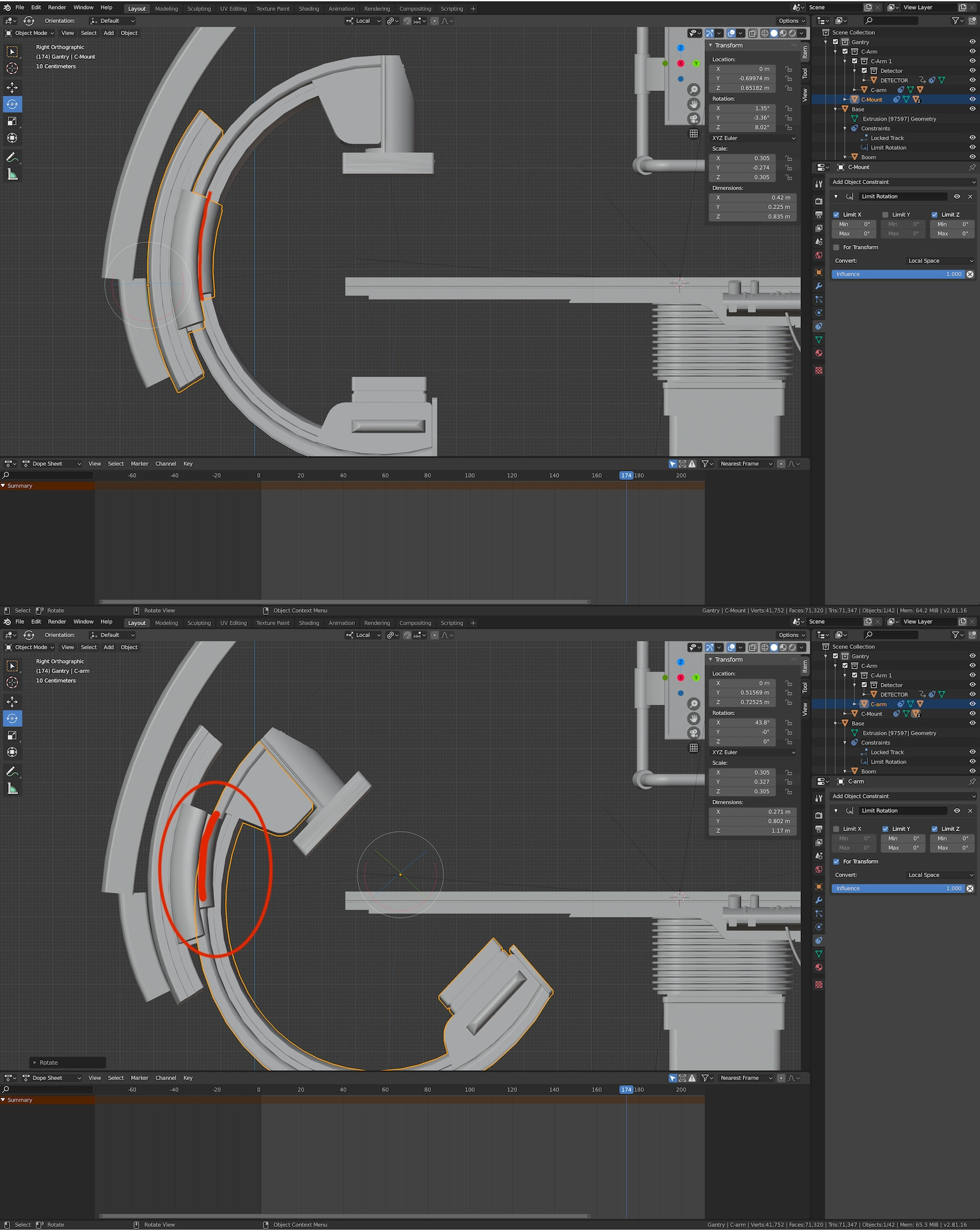Select the Measure tool in upper window
The image size is (980, 1231).
[x=12, y=175]
